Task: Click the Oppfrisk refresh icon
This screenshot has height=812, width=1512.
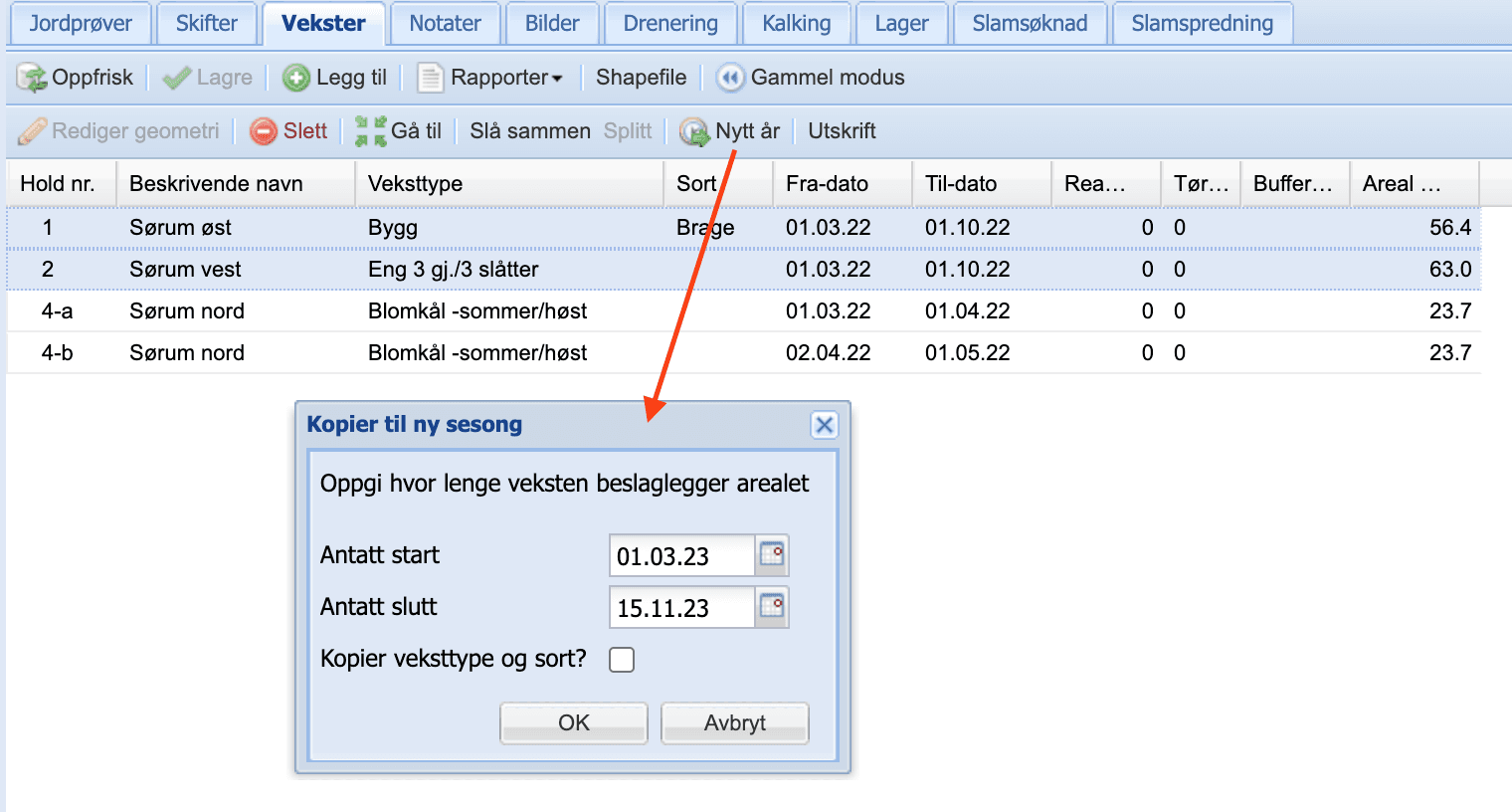Action: [x=32, y=78]
